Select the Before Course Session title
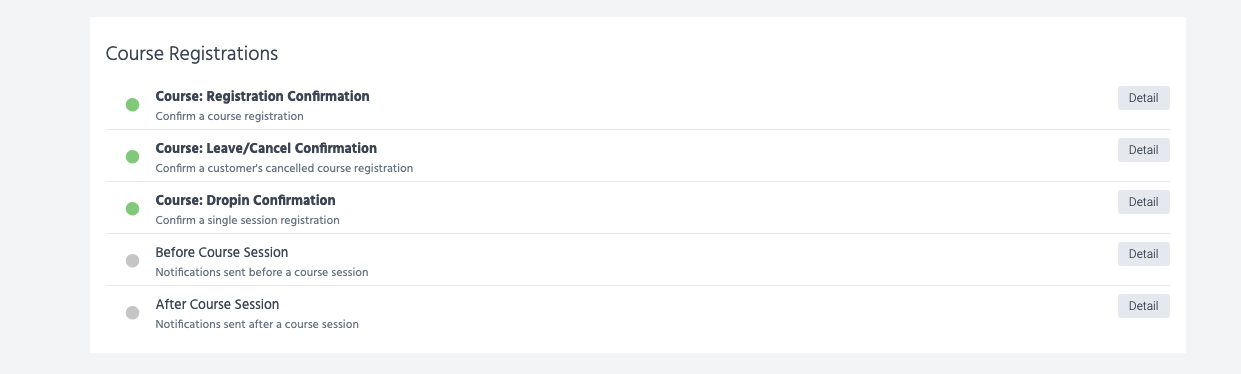The width and height of the screenshot is (1241, 374). pos(221,253)
